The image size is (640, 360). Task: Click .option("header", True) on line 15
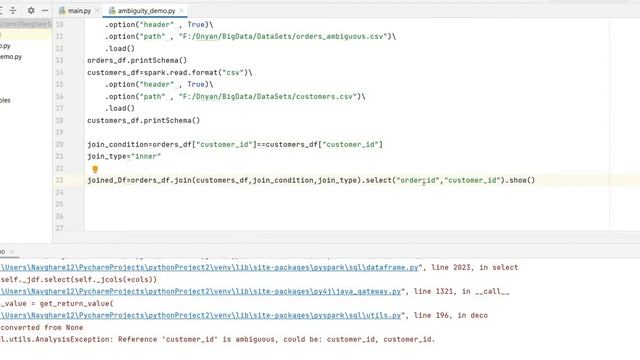[159, 84]
